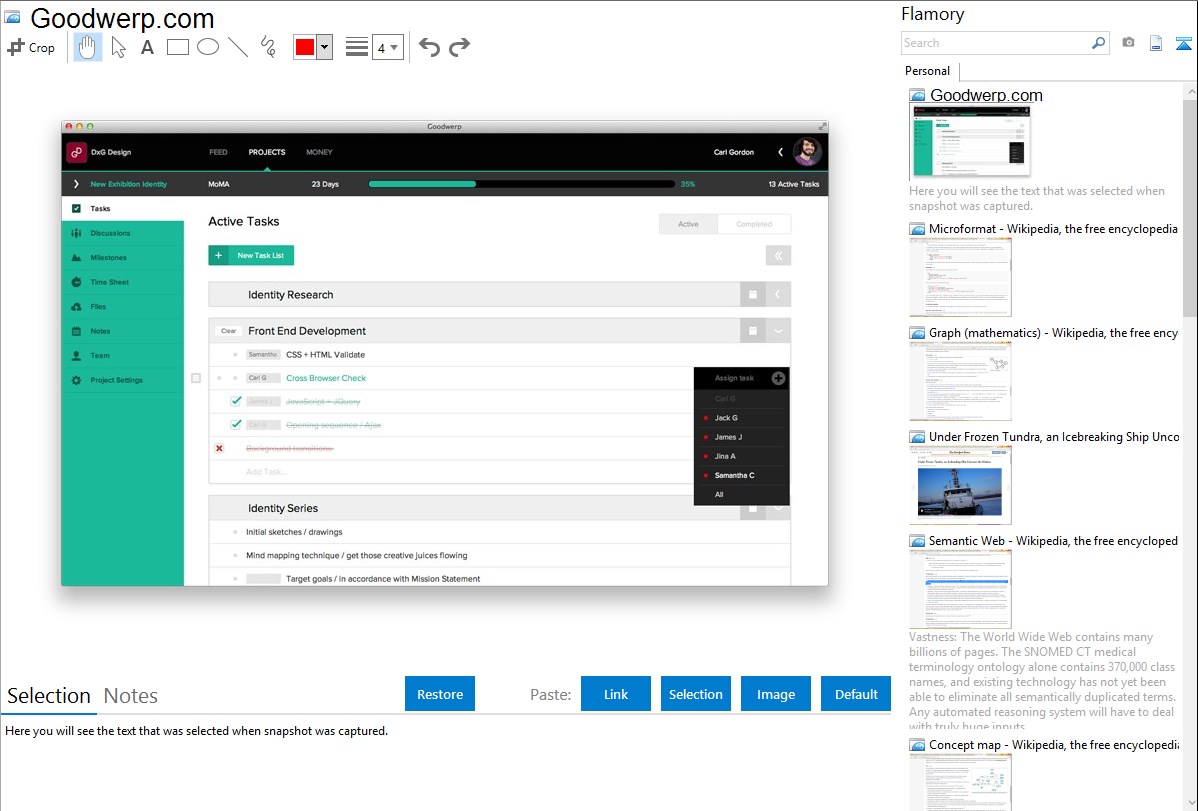The width and height of the screenshot is (1198, 811).
Task: Click the plus icon next to Assign task
Action: [x=778, y=378]
